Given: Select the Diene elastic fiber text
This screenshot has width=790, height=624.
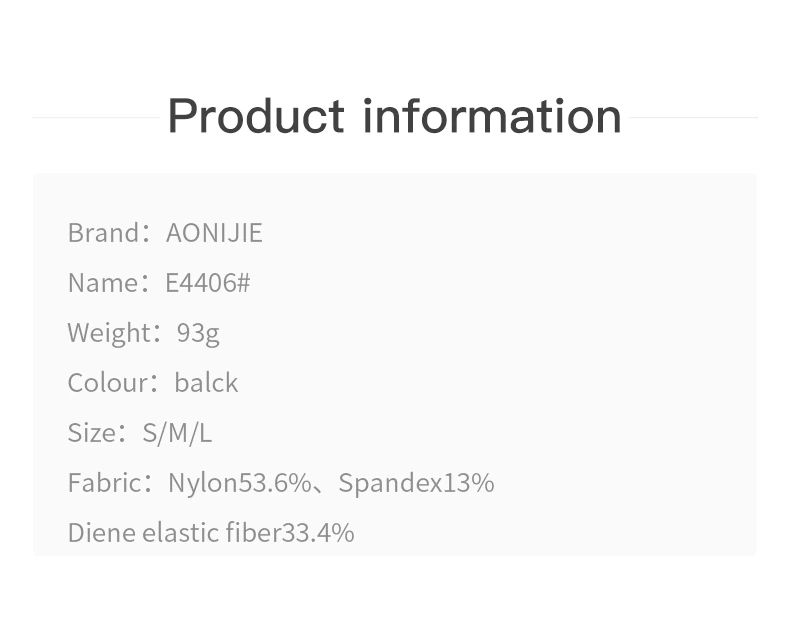Looking at the screenshot, I should pyautogui.click(x=174, y=533).
